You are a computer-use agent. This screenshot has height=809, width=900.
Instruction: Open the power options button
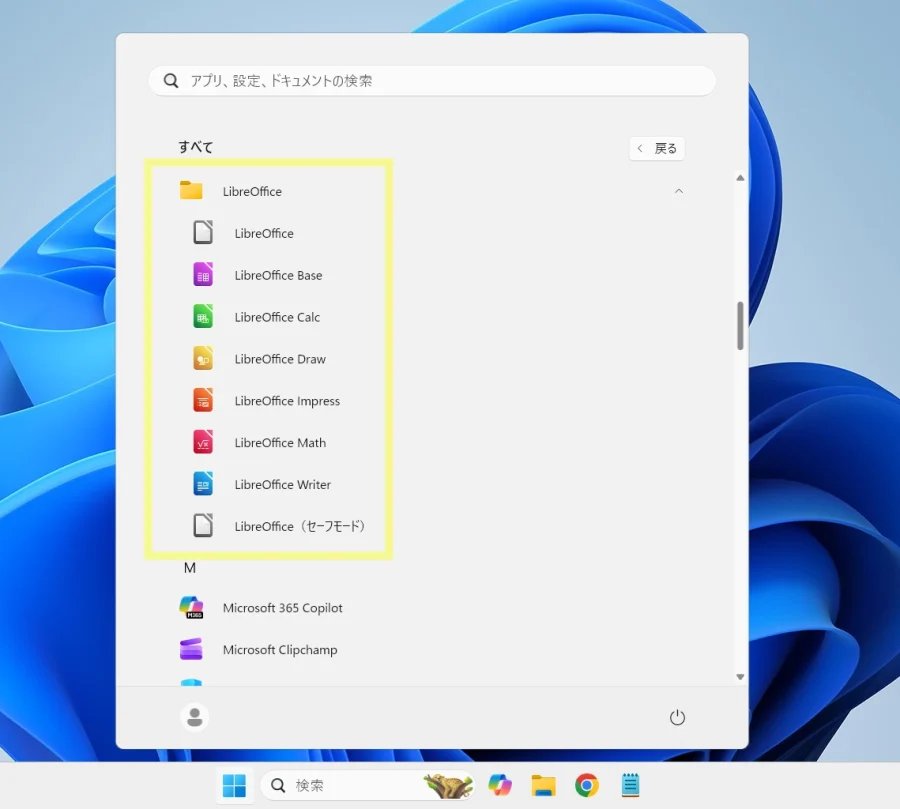point(677,717)
